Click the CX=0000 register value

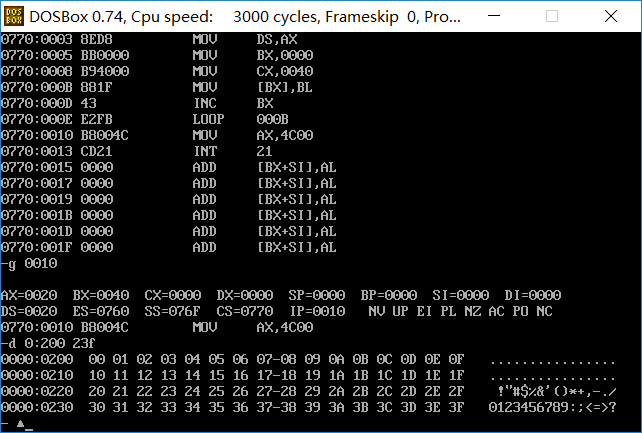pos(173,295)
